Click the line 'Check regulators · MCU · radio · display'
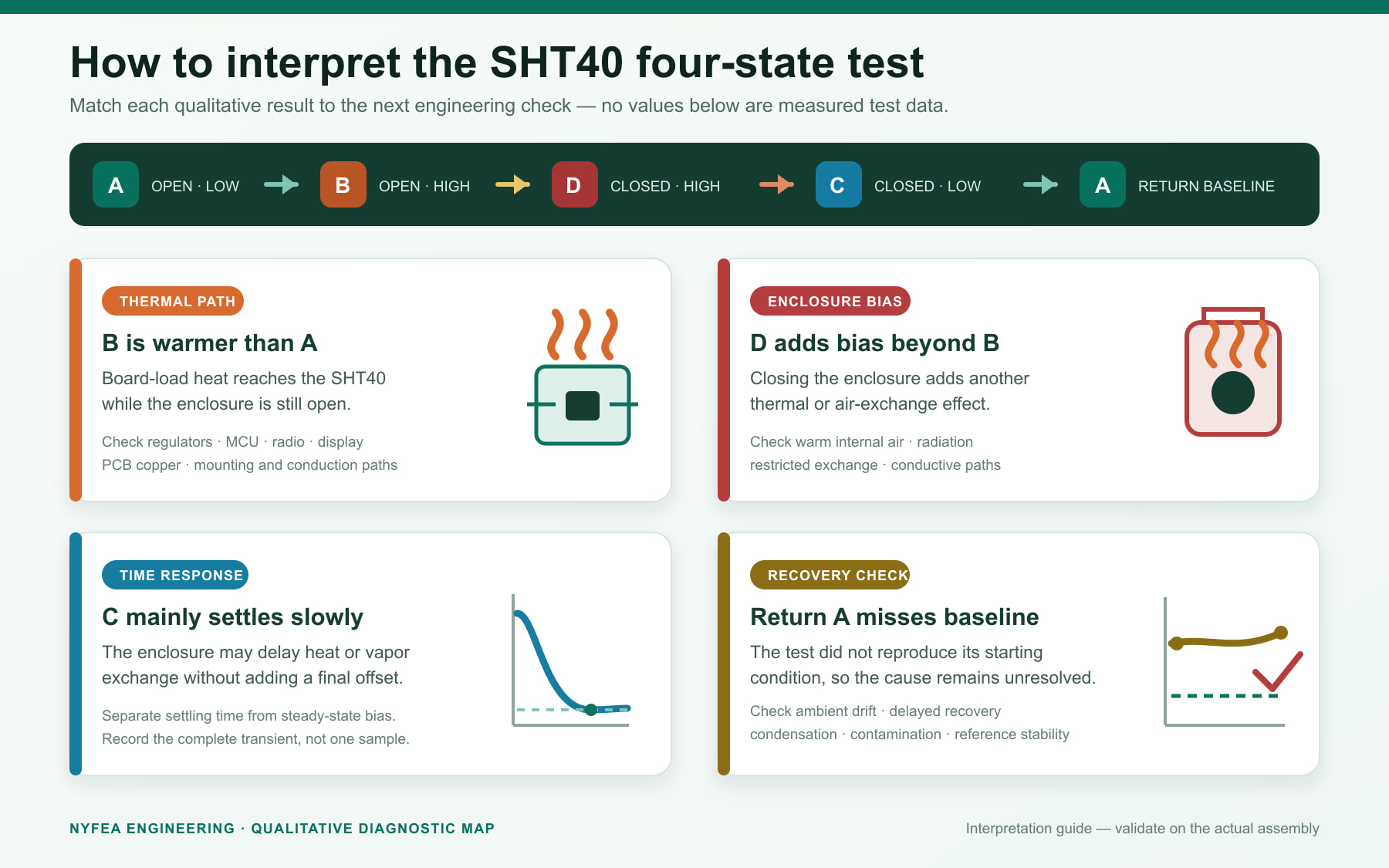 [232, 442]
